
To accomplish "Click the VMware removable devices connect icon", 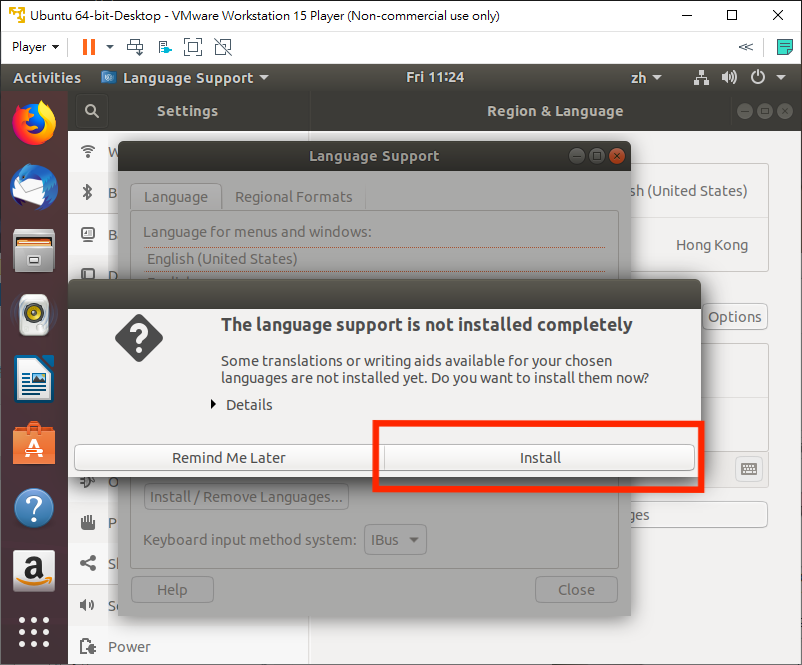I will 165,47.
